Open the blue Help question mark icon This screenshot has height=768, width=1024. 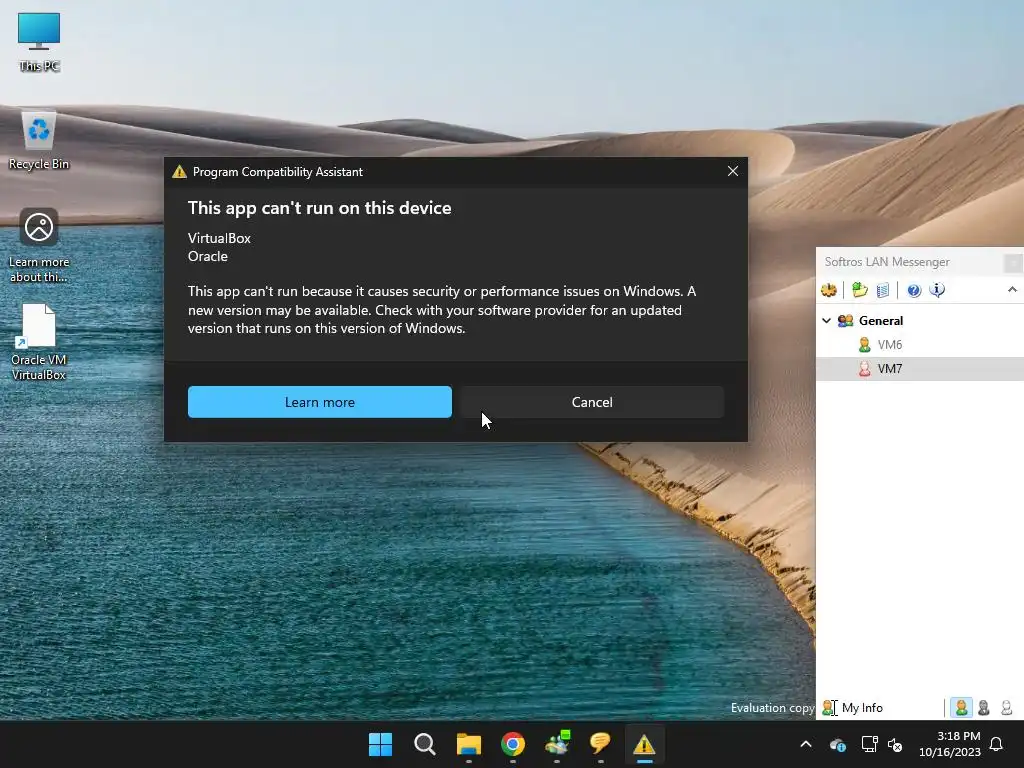tap(914, 290)
